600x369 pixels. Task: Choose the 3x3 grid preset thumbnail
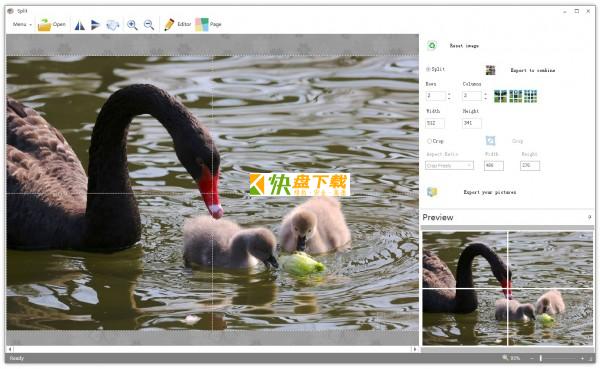(515, 96)
